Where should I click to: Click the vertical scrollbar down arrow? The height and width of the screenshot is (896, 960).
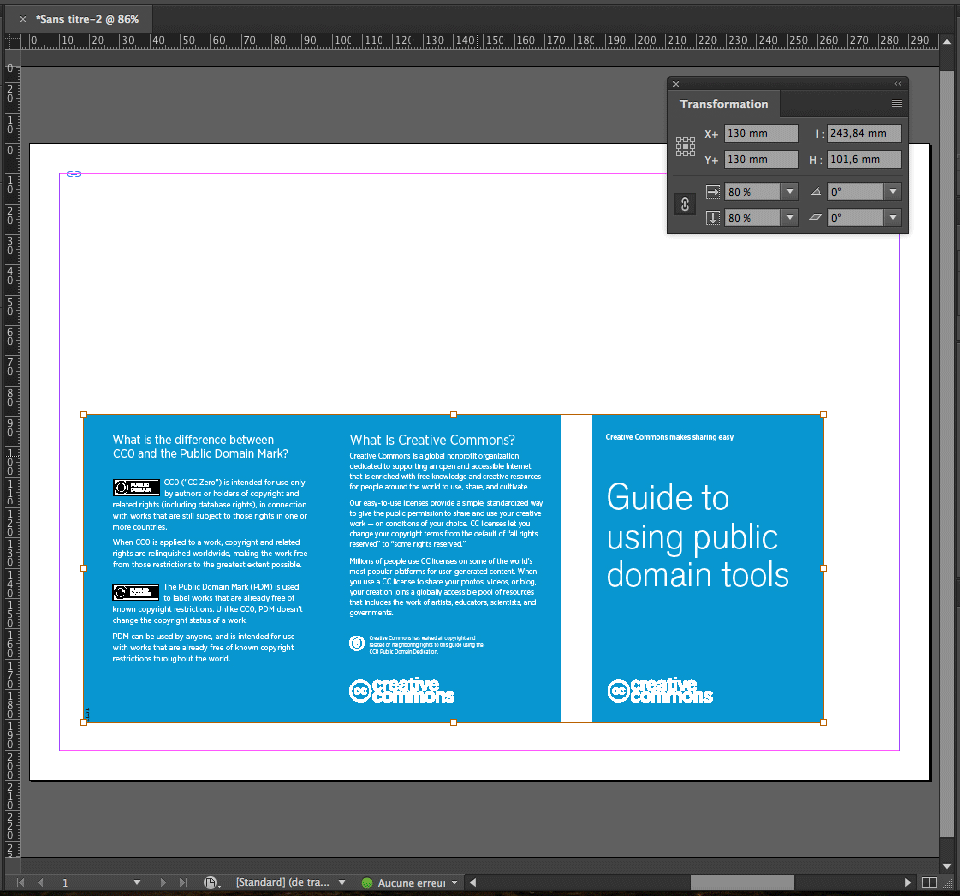coord(947,865)
